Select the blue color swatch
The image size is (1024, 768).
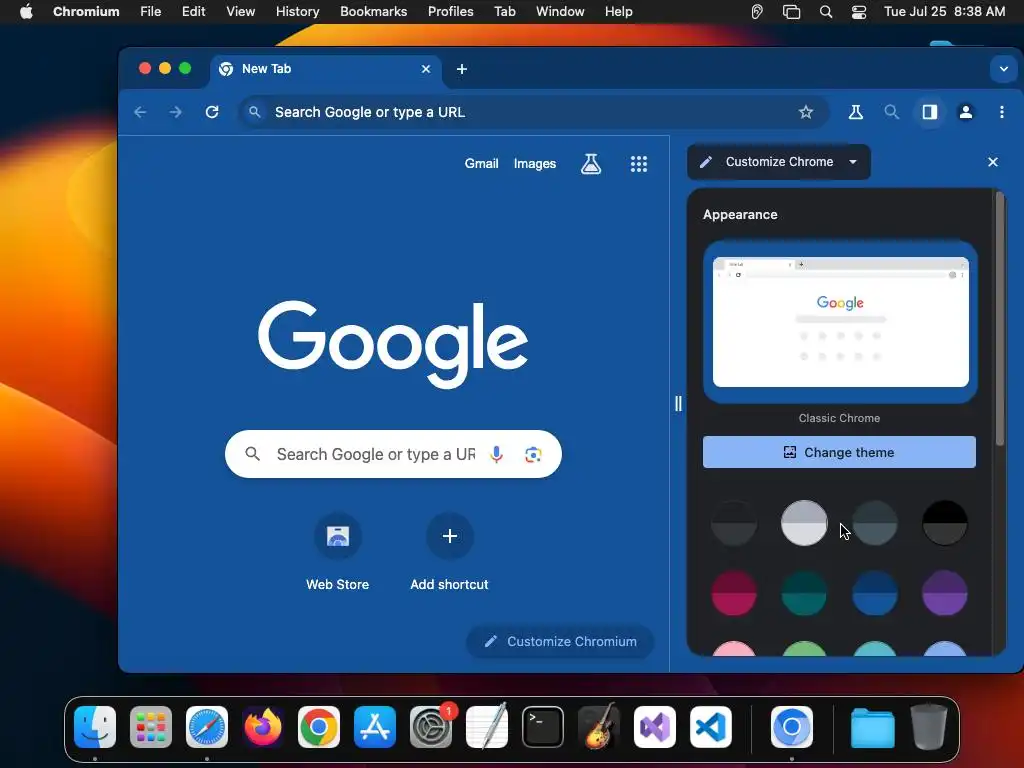[874, 593]
